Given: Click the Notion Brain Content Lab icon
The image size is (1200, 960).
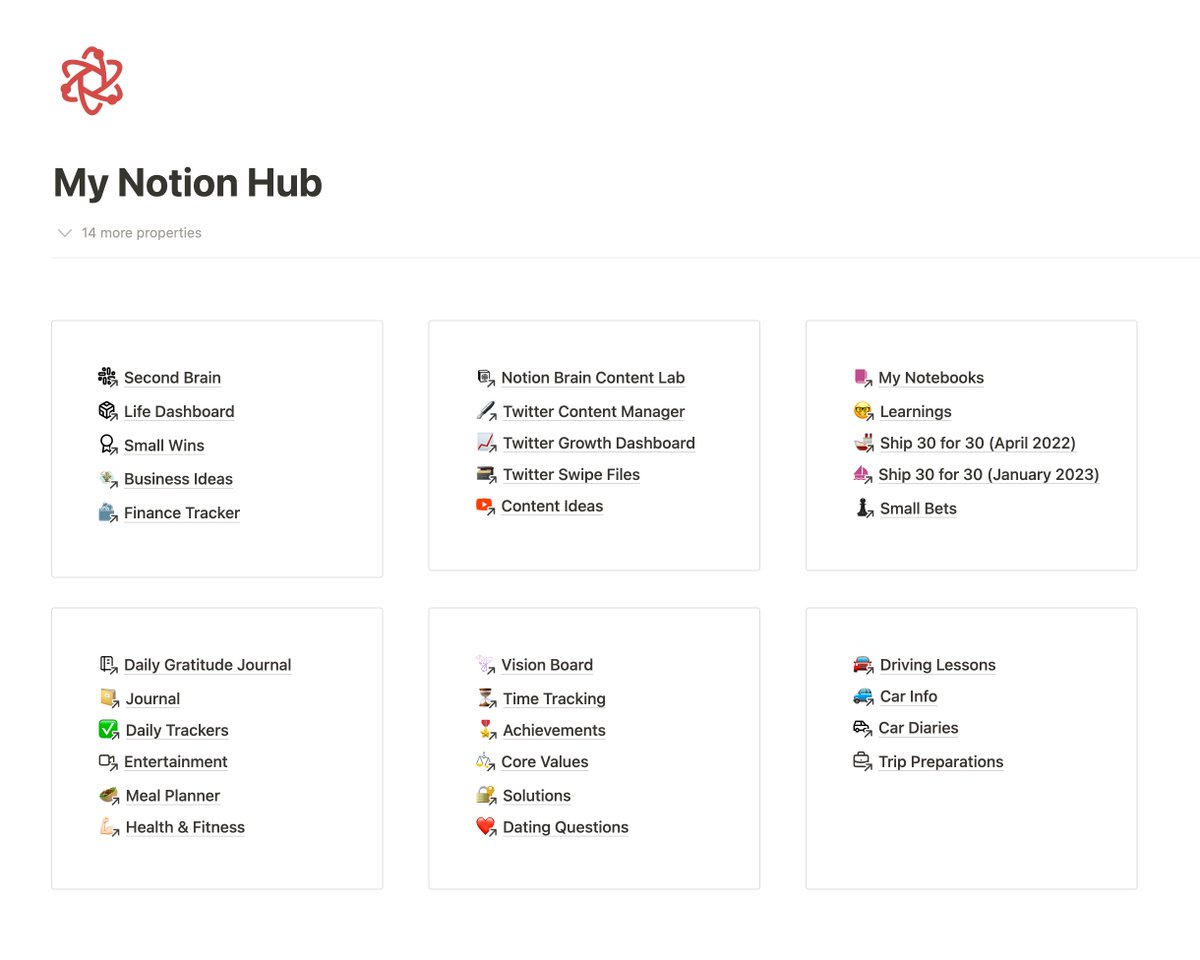Looking at the screenshot, I should pos(486,377).
